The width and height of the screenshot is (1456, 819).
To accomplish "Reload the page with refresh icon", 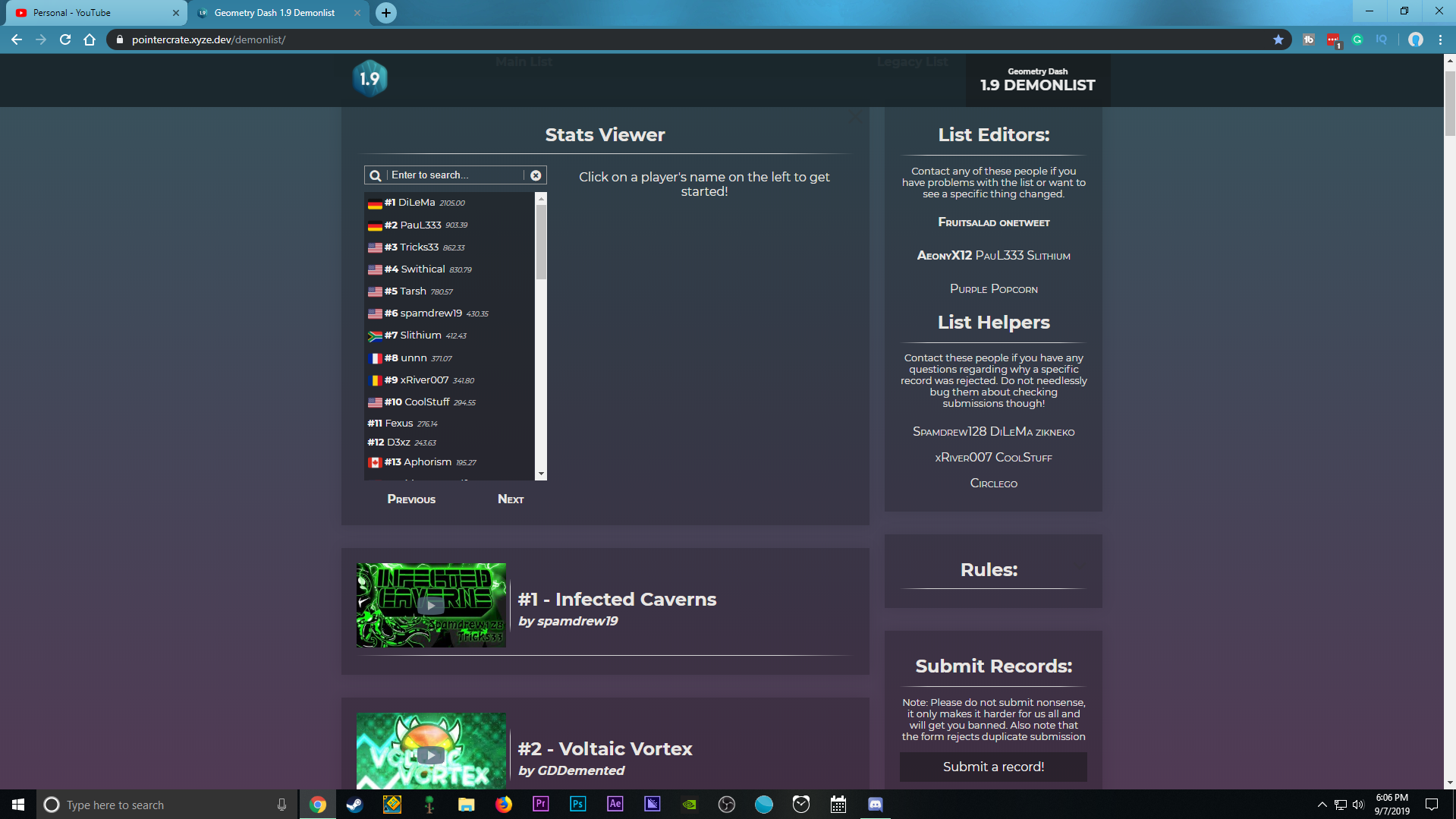I will (x=65, y=39).
